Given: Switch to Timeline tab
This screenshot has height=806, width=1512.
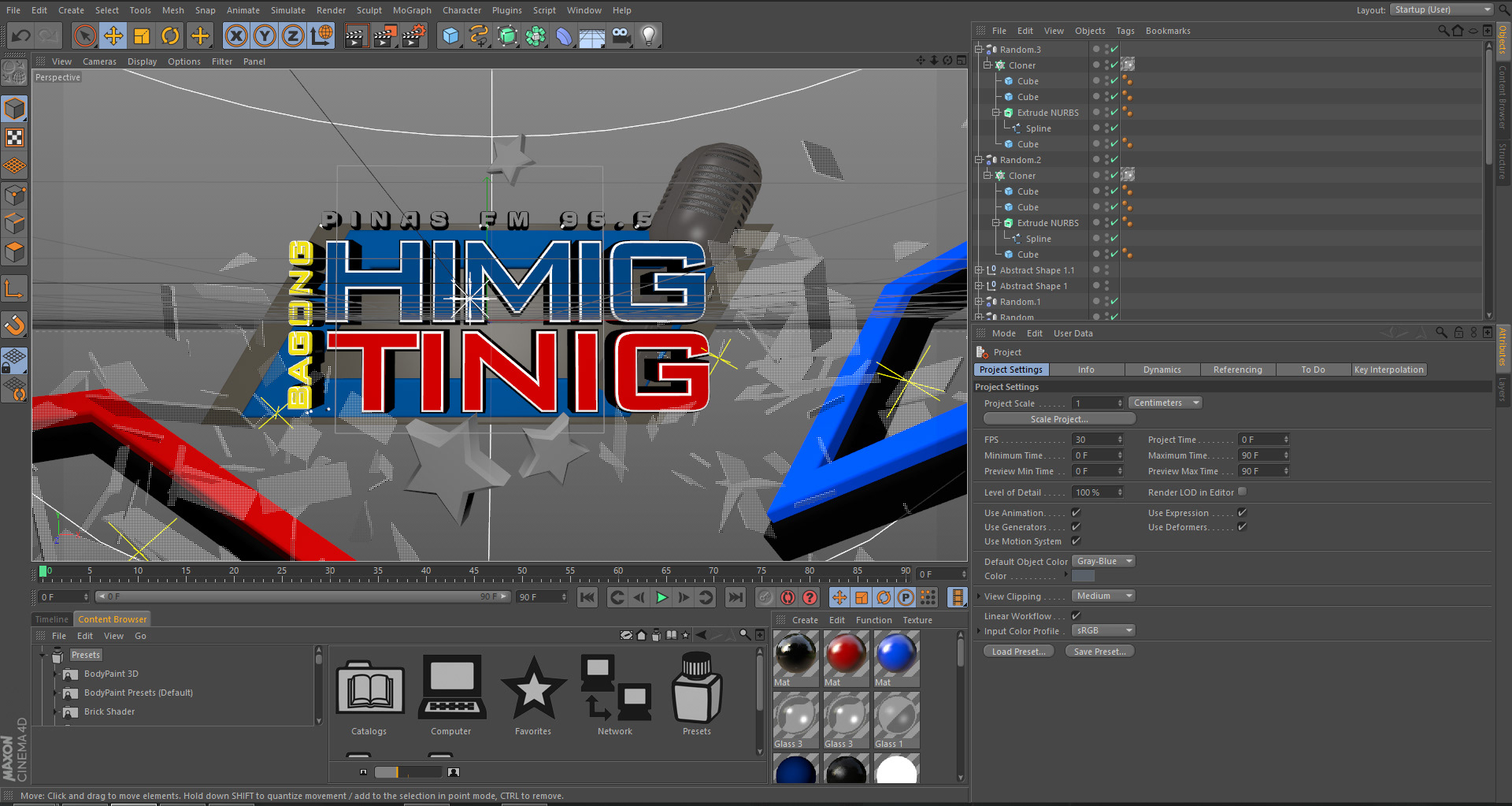Looking at the screenshot, I should click(x=52, y=619).
